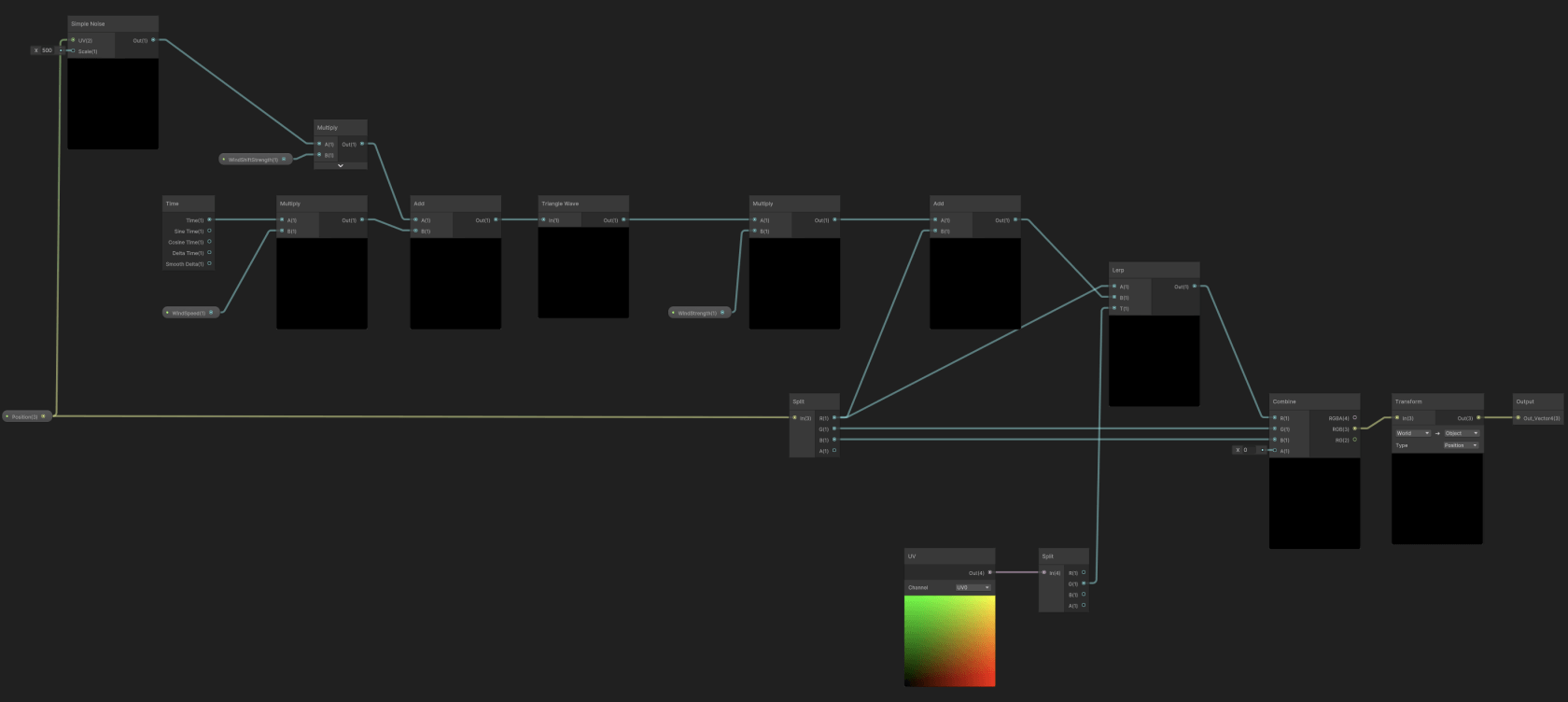
Task: Click the X 0 value field beside Combine A(1)
Action: click(1246, 450)
